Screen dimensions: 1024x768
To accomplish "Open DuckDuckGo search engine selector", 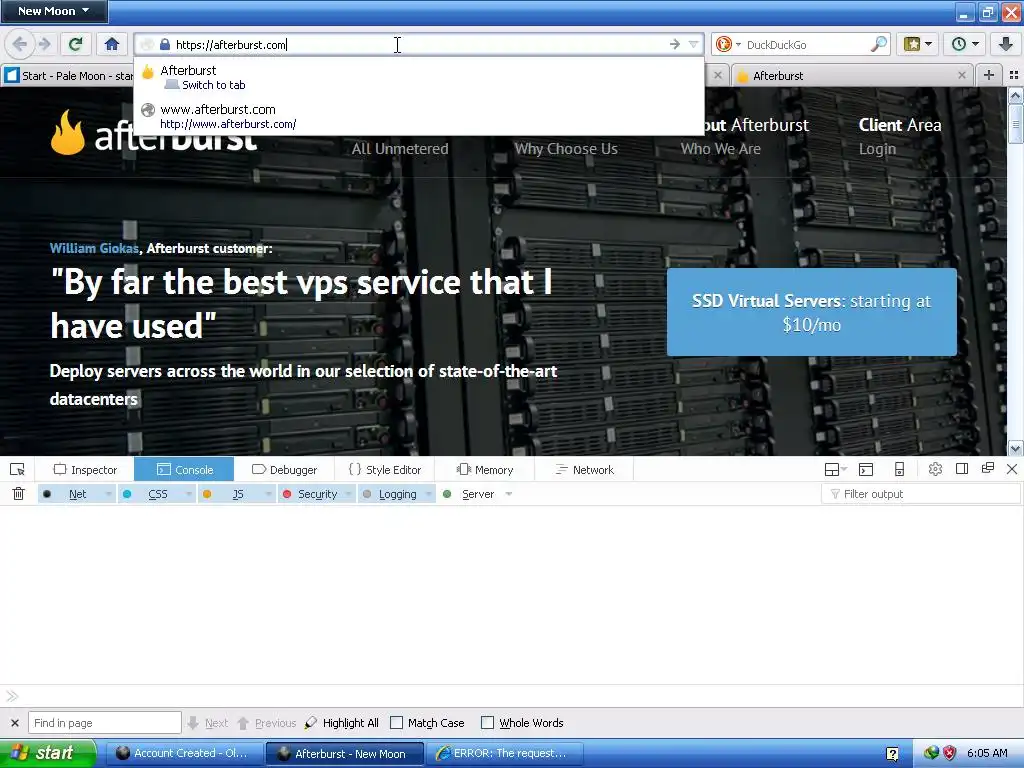I will 728,44.
